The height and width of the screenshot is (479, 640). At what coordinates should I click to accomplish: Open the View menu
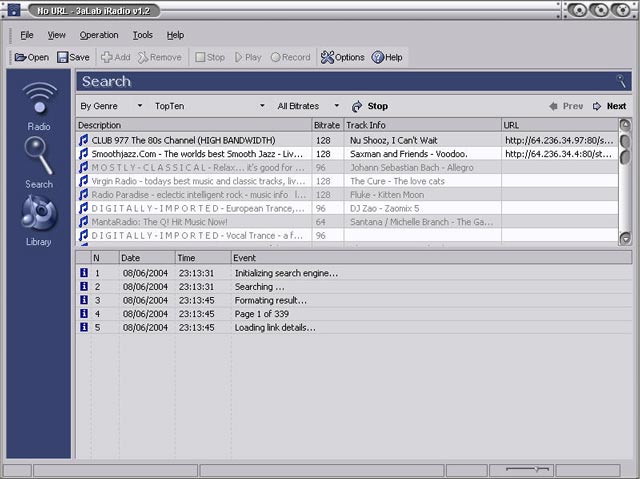click(56, 35)
